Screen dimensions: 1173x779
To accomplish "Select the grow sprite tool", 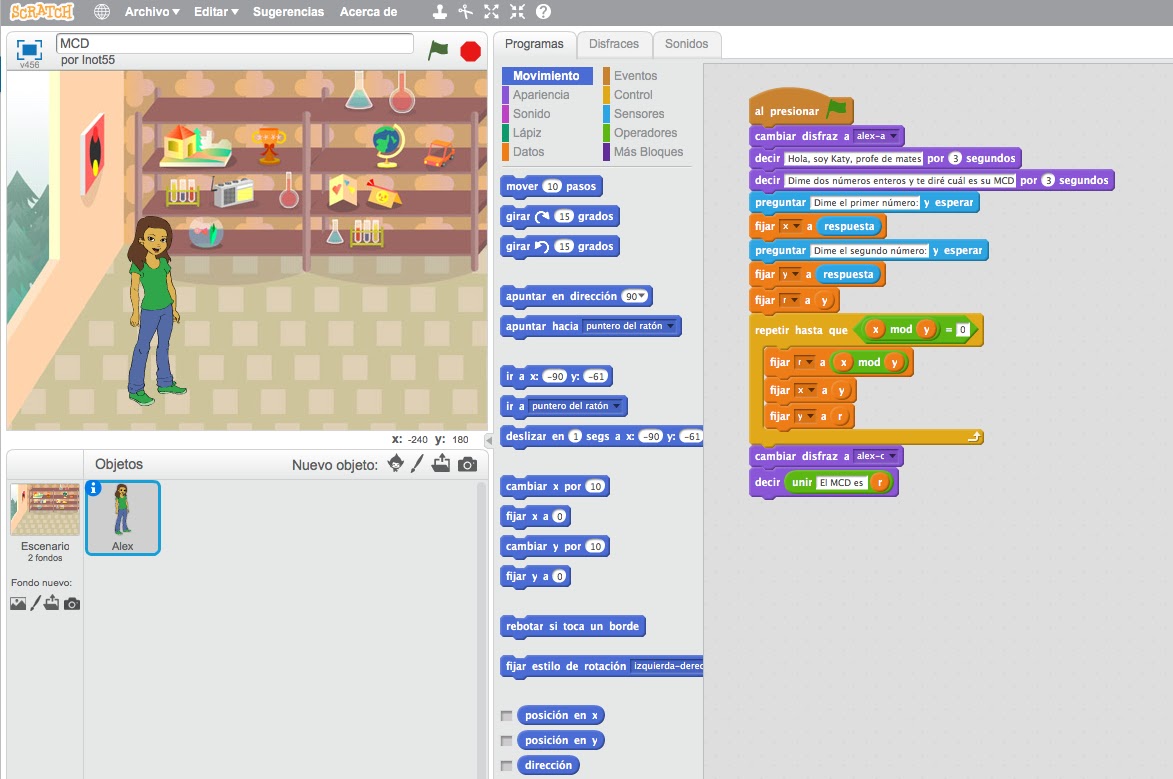I will click(x=490, y=13).
